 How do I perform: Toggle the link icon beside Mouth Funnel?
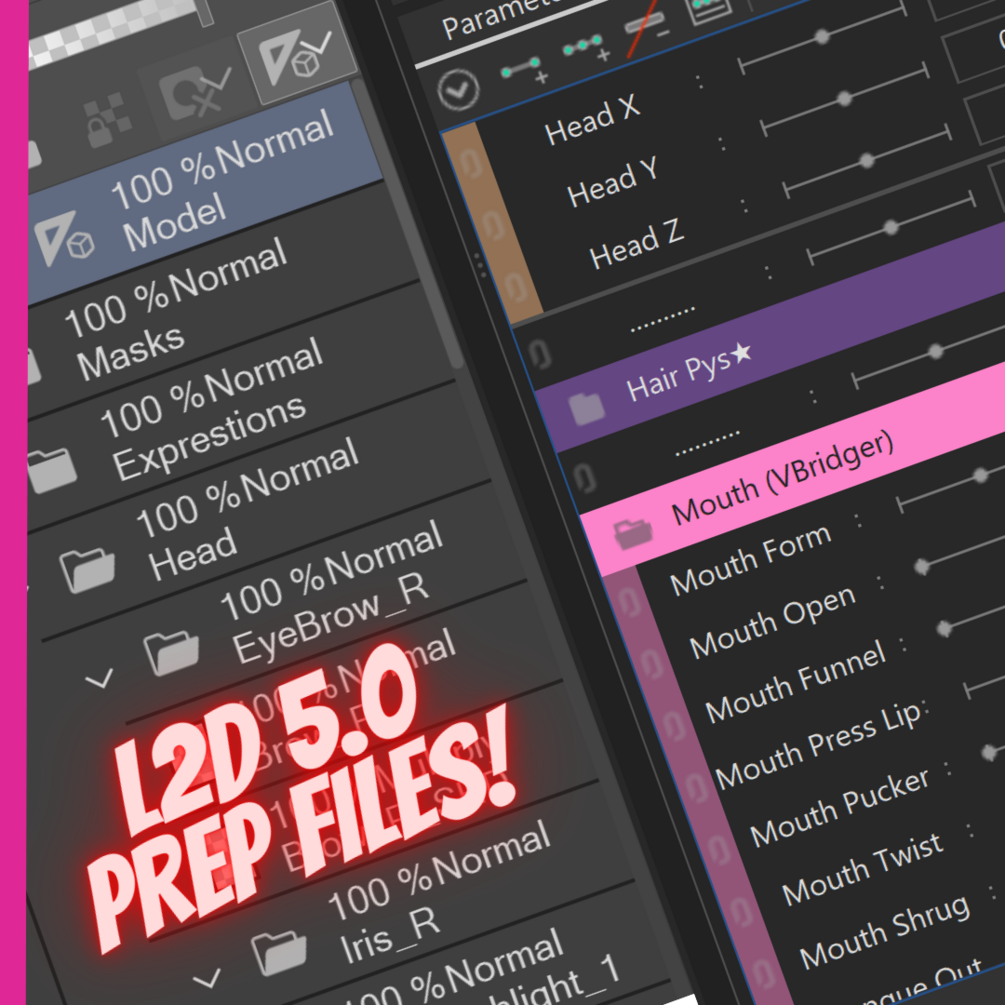pos(673,726)
